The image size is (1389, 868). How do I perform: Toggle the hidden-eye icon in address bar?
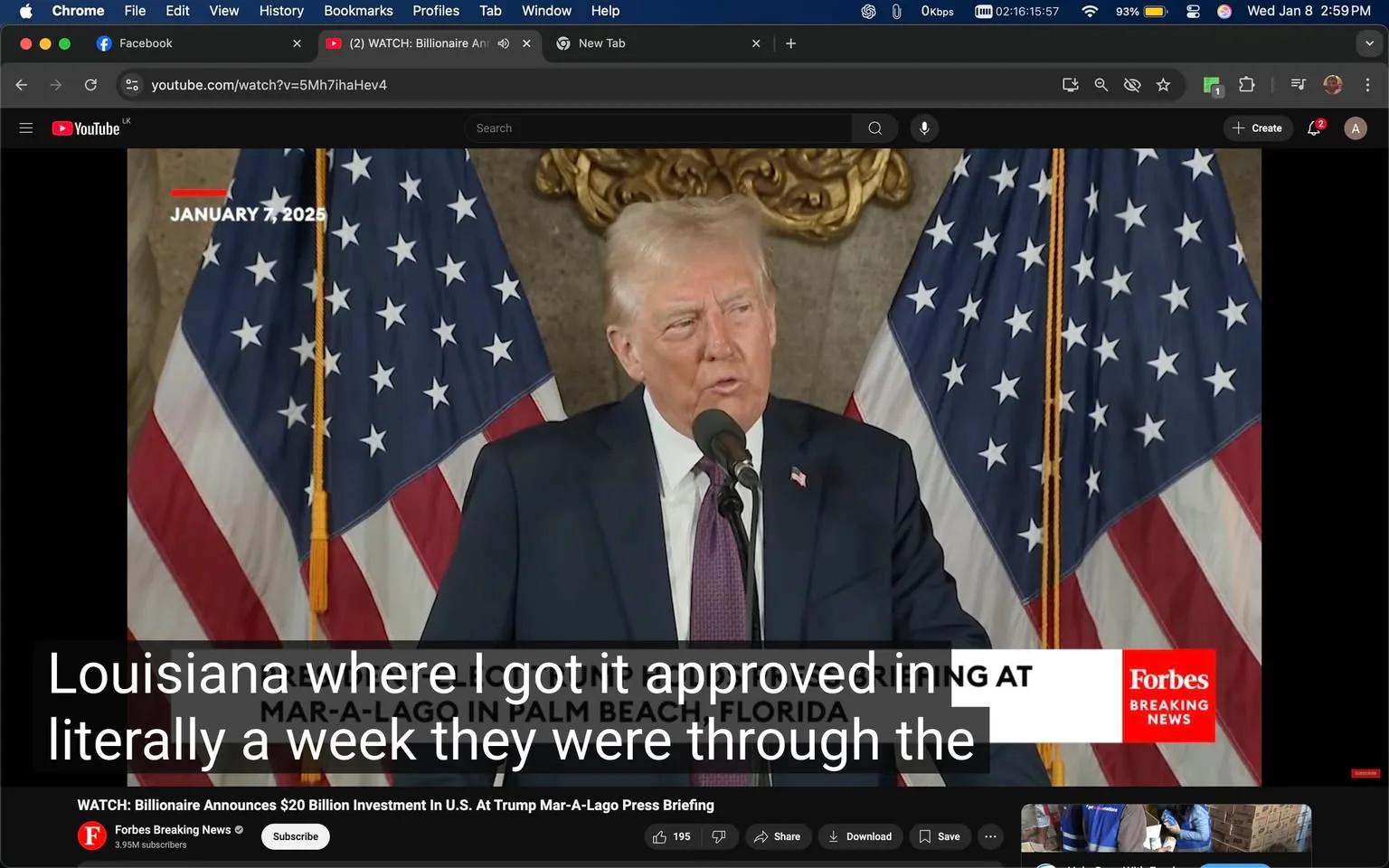click(1131, 84)
